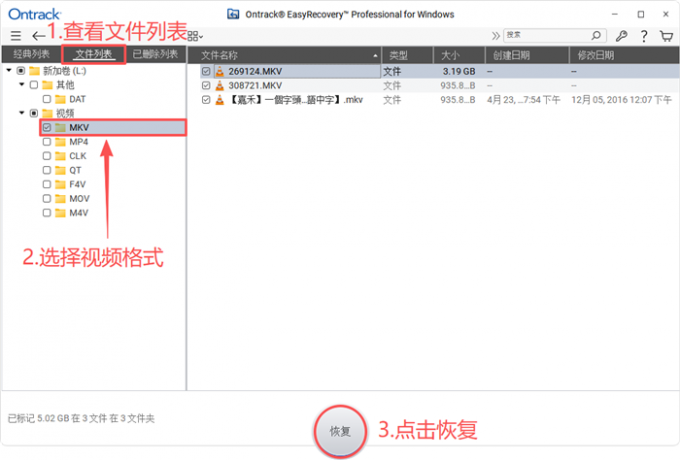Select the M4V folder icon
The width and height of the screenshot is (680, 460).
click(60, 213)
